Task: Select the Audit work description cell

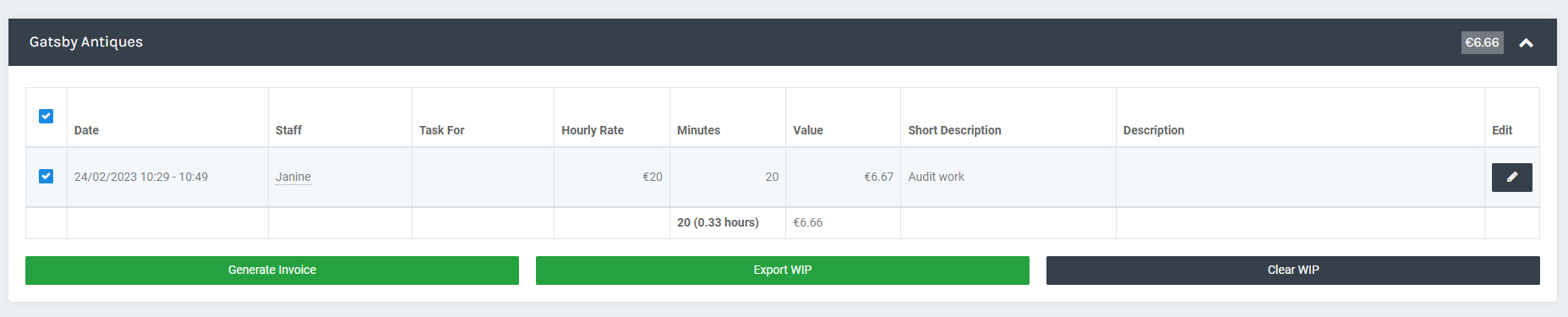Action: click(1008, 178)
